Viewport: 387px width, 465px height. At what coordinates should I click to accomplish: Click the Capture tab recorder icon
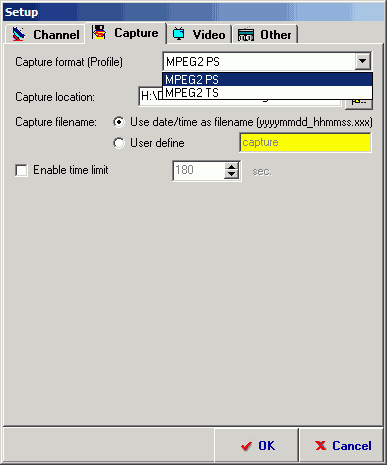[99, 32]
